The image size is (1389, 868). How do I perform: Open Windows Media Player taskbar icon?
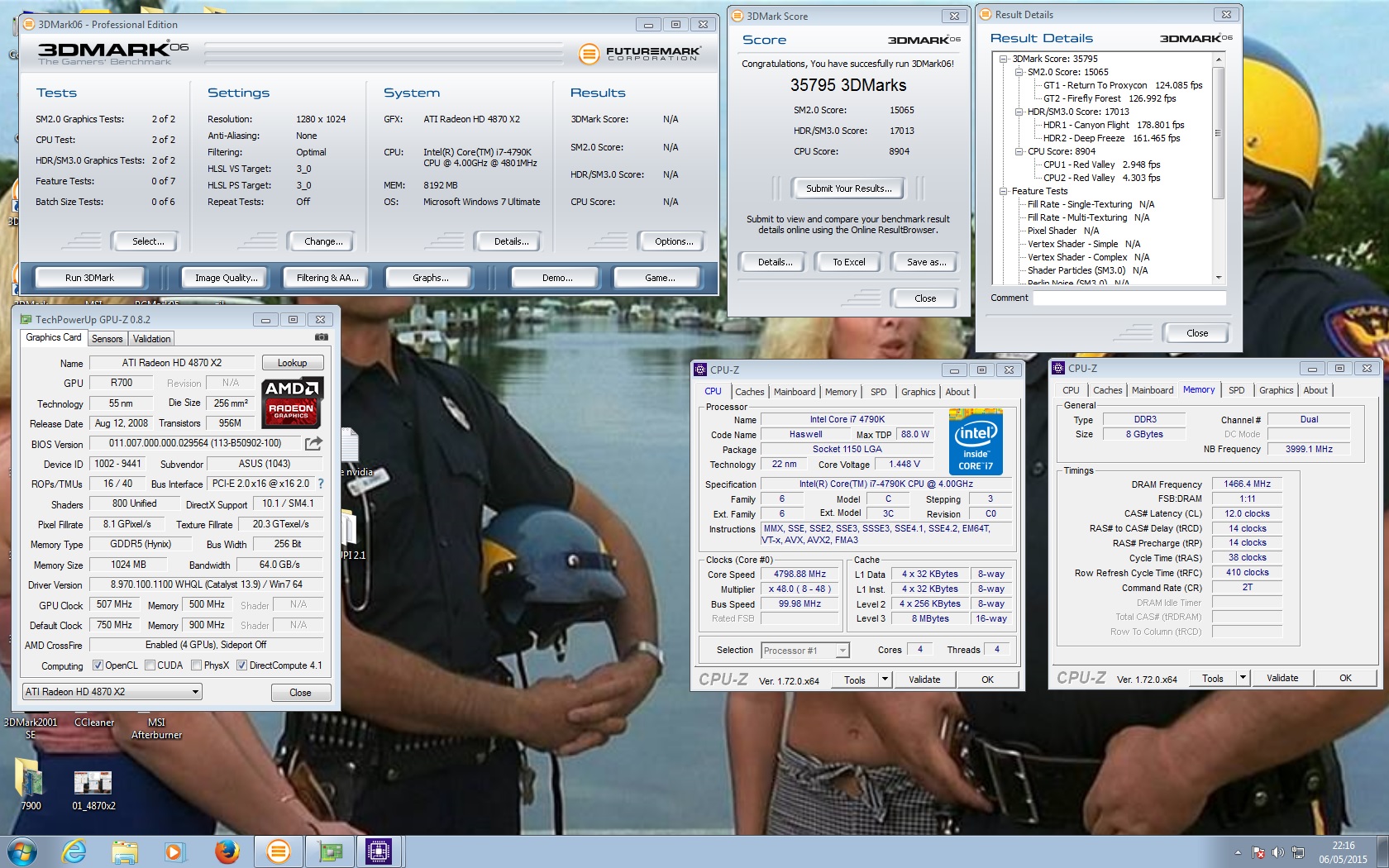[x=174, y=851]
